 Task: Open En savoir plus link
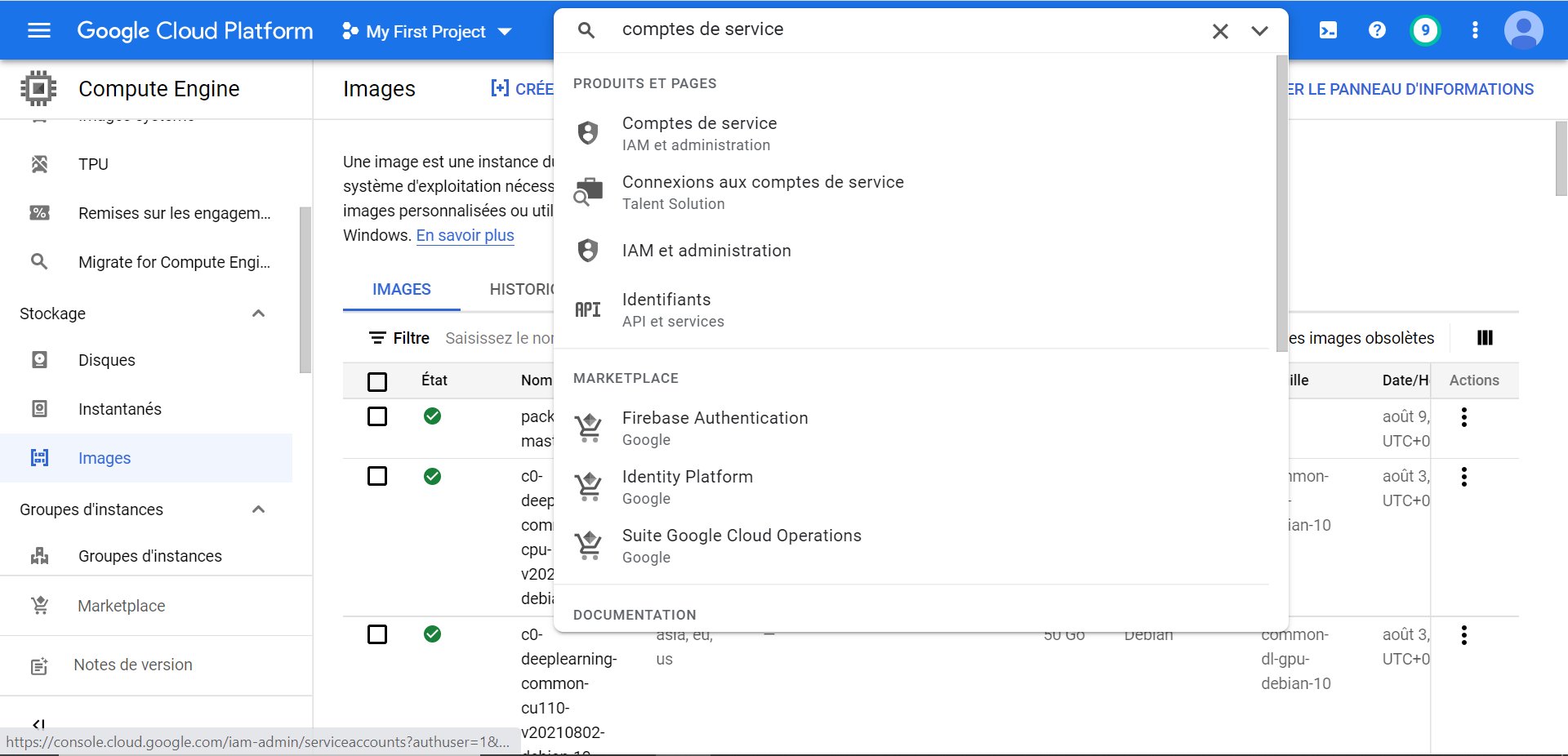coord(465,235)
